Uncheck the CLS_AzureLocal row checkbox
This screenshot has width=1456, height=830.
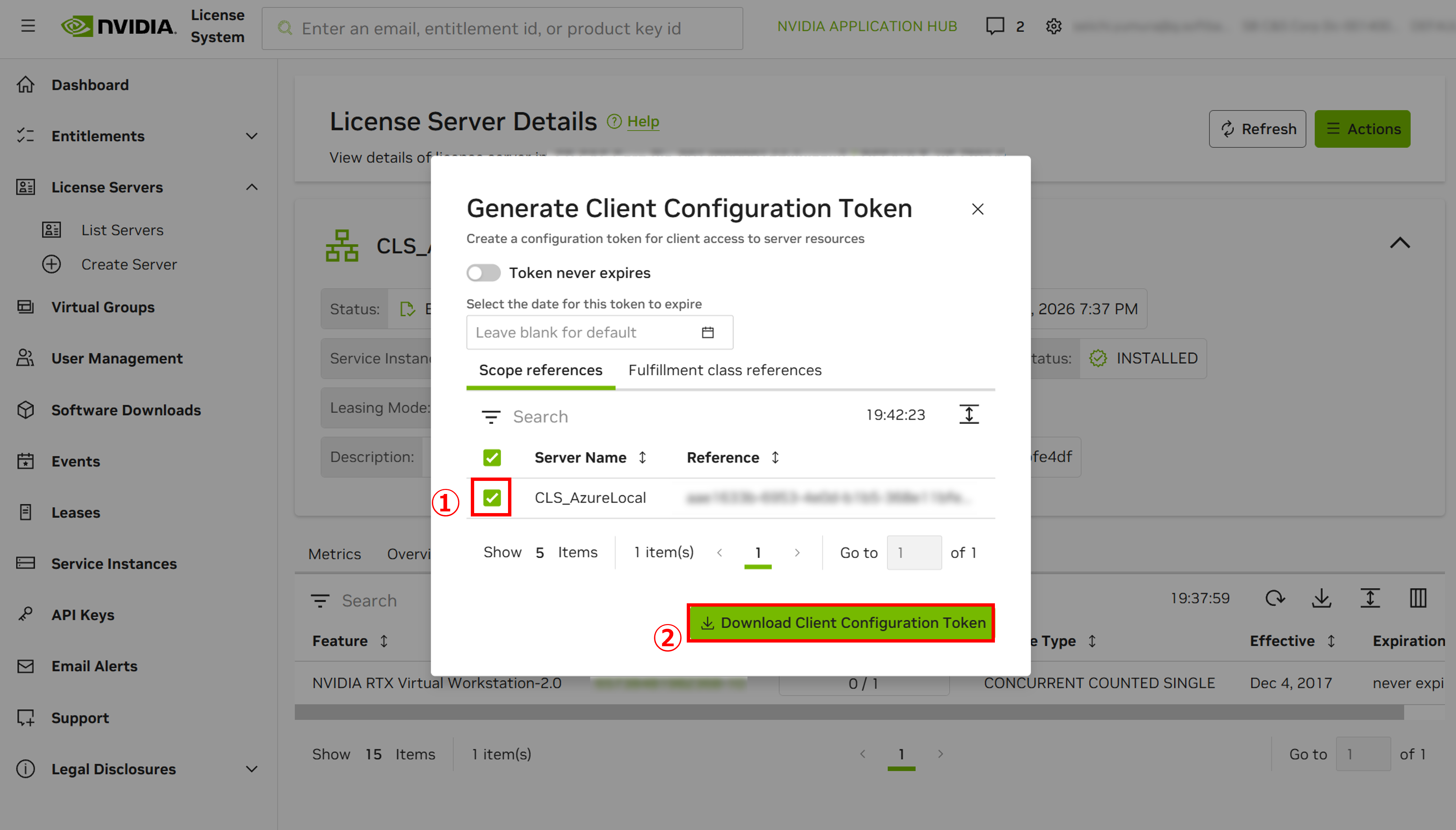[x=492, y=498]
